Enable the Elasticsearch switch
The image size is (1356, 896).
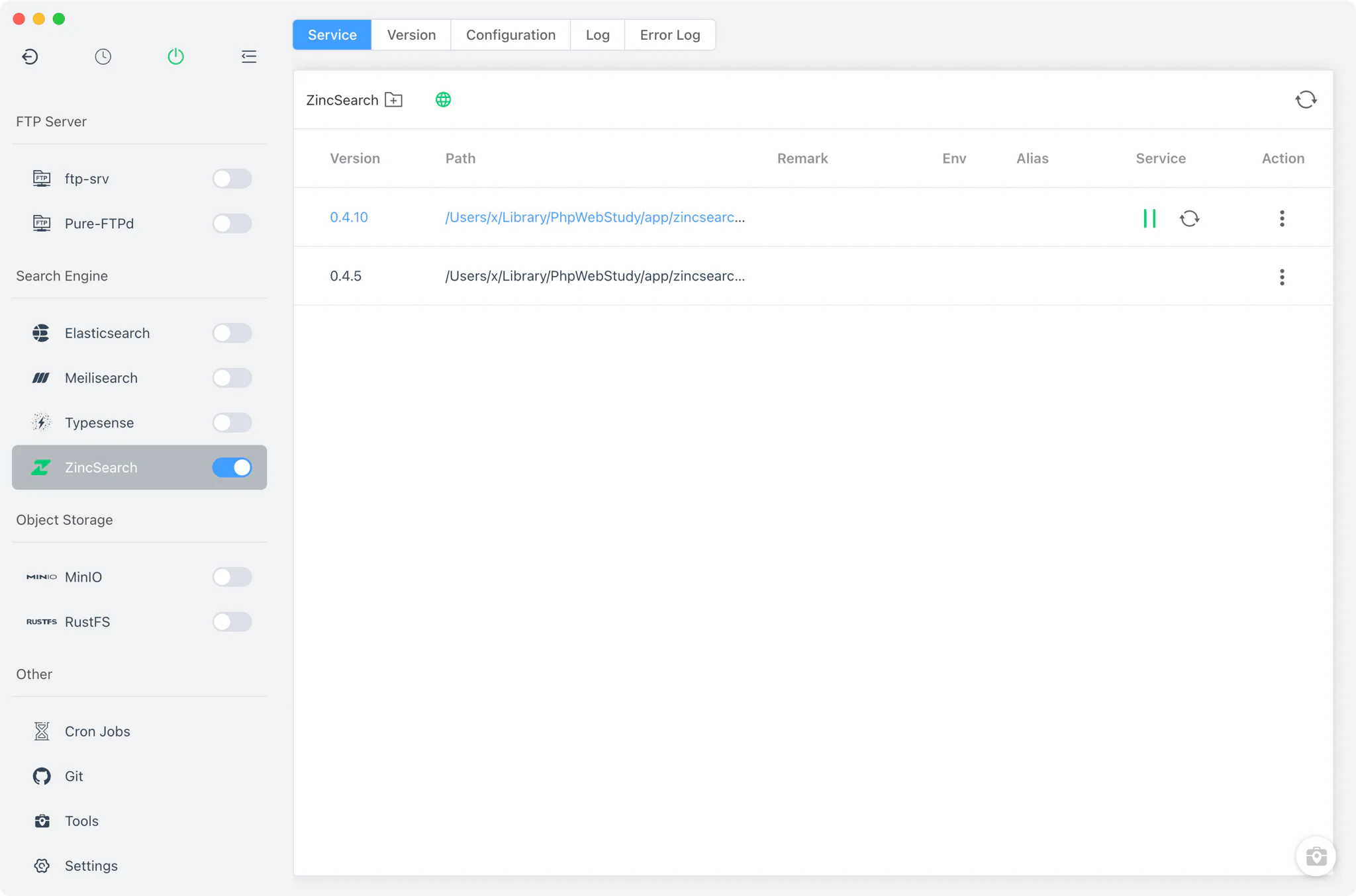[232, 333]
